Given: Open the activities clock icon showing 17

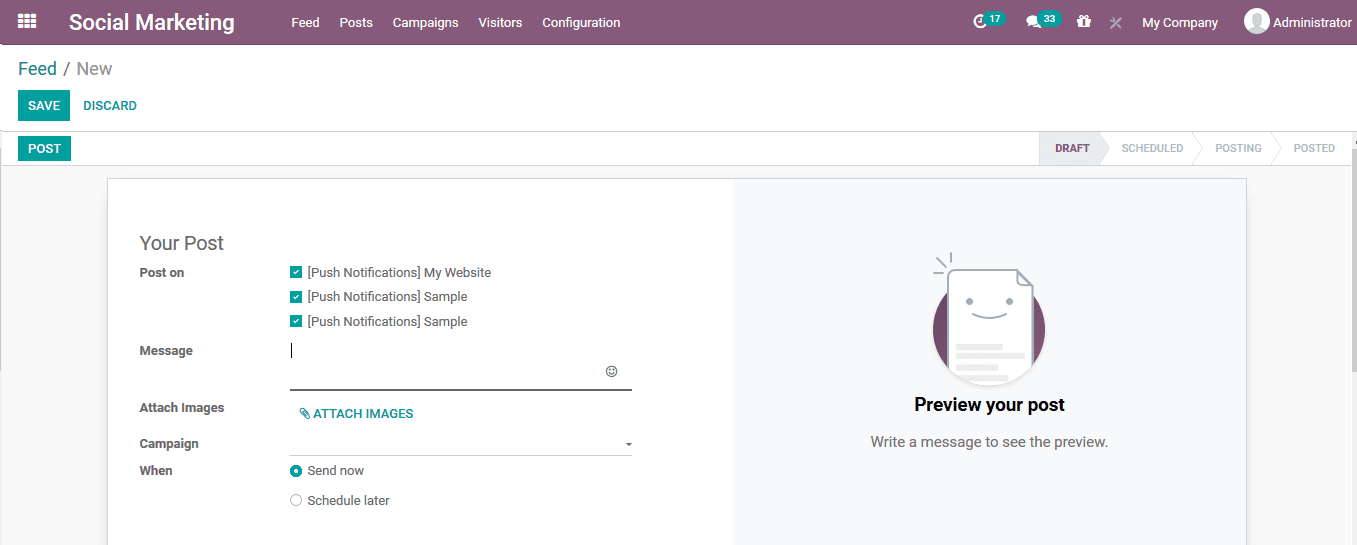Looking at the screenshot, I should (988, 21).
